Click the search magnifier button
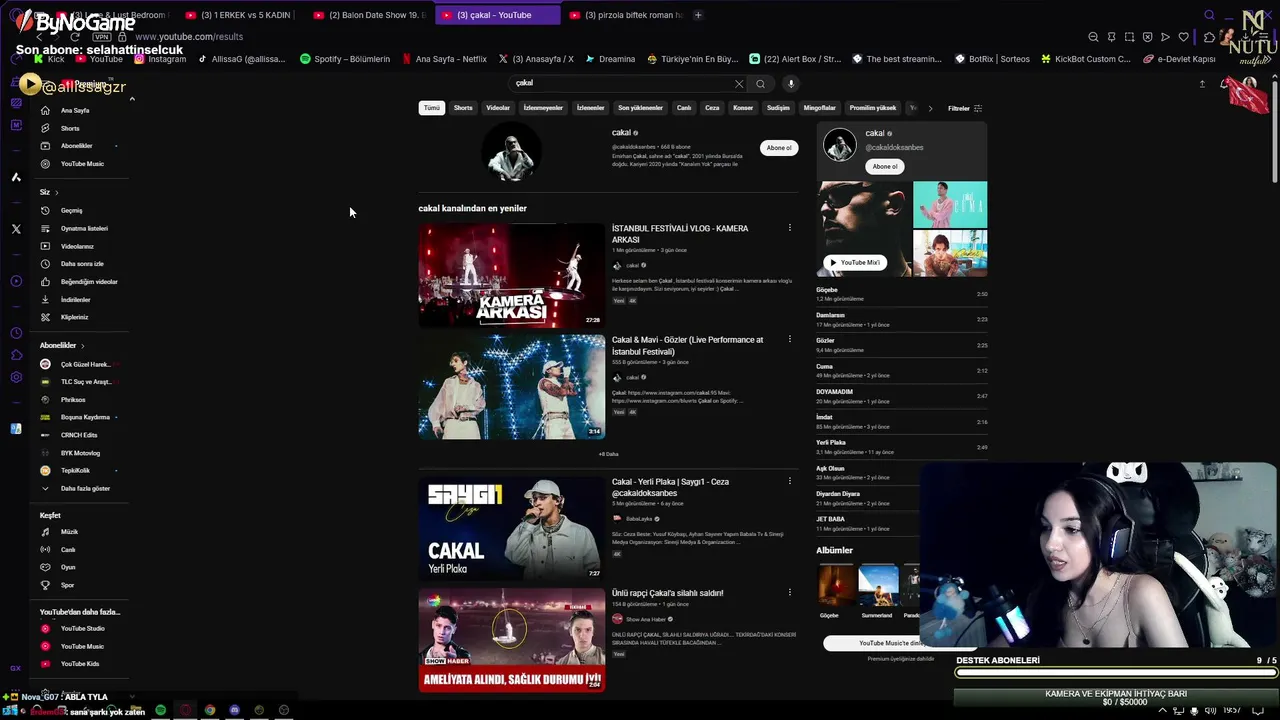The height and width of the screenshot is (720, 1280). click(x=760, y=84)
